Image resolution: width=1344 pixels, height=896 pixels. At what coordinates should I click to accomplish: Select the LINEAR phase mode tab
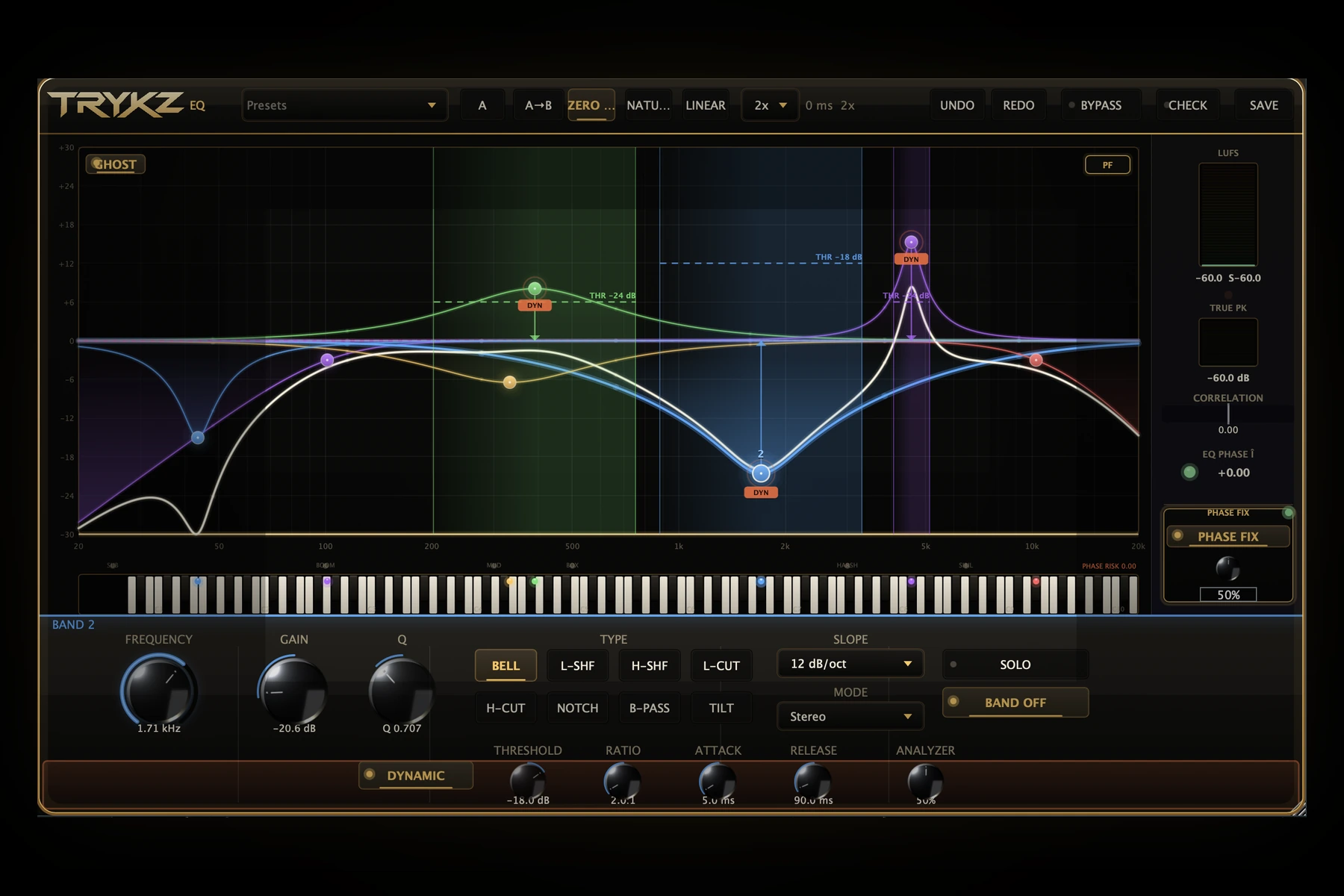[706, 105]
